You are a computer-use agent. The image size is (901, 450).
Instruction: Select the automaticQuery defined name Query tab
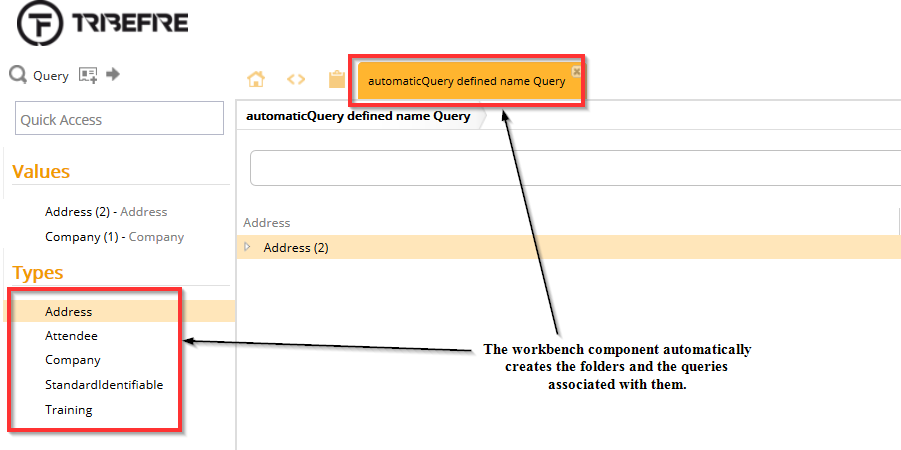[x=465, y=81]
